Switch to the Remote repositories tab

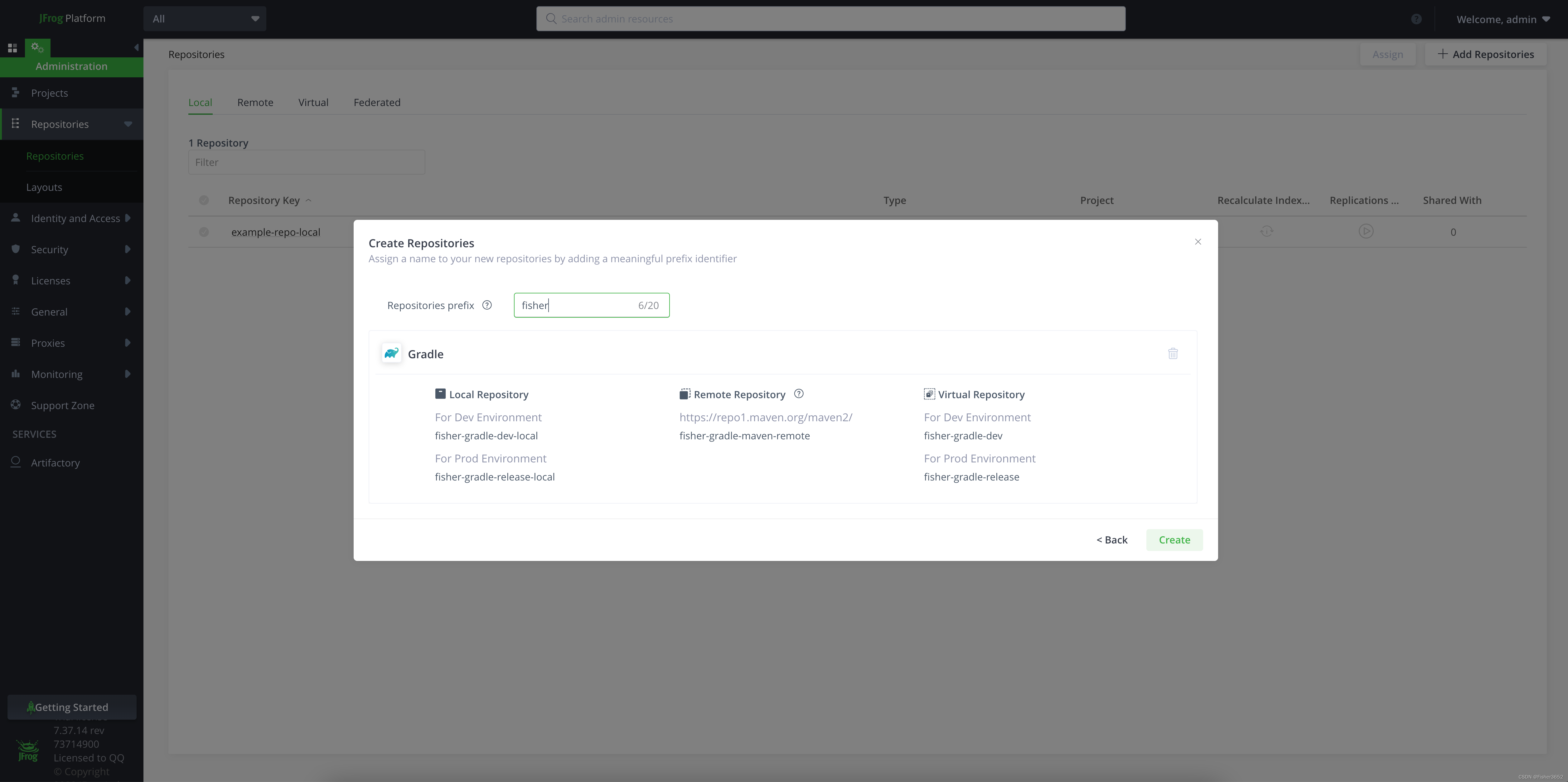(255, 102)
